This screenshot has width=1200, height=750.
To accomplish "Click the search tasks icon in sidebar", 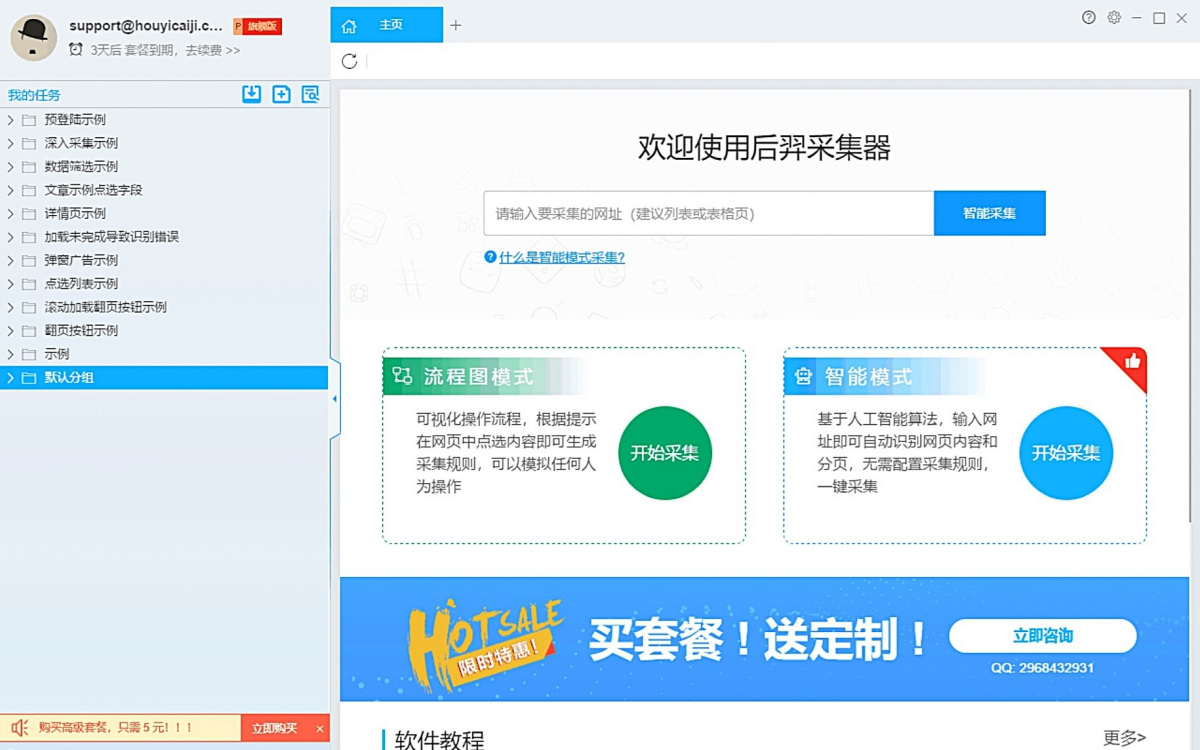I will tap(311, 94).
